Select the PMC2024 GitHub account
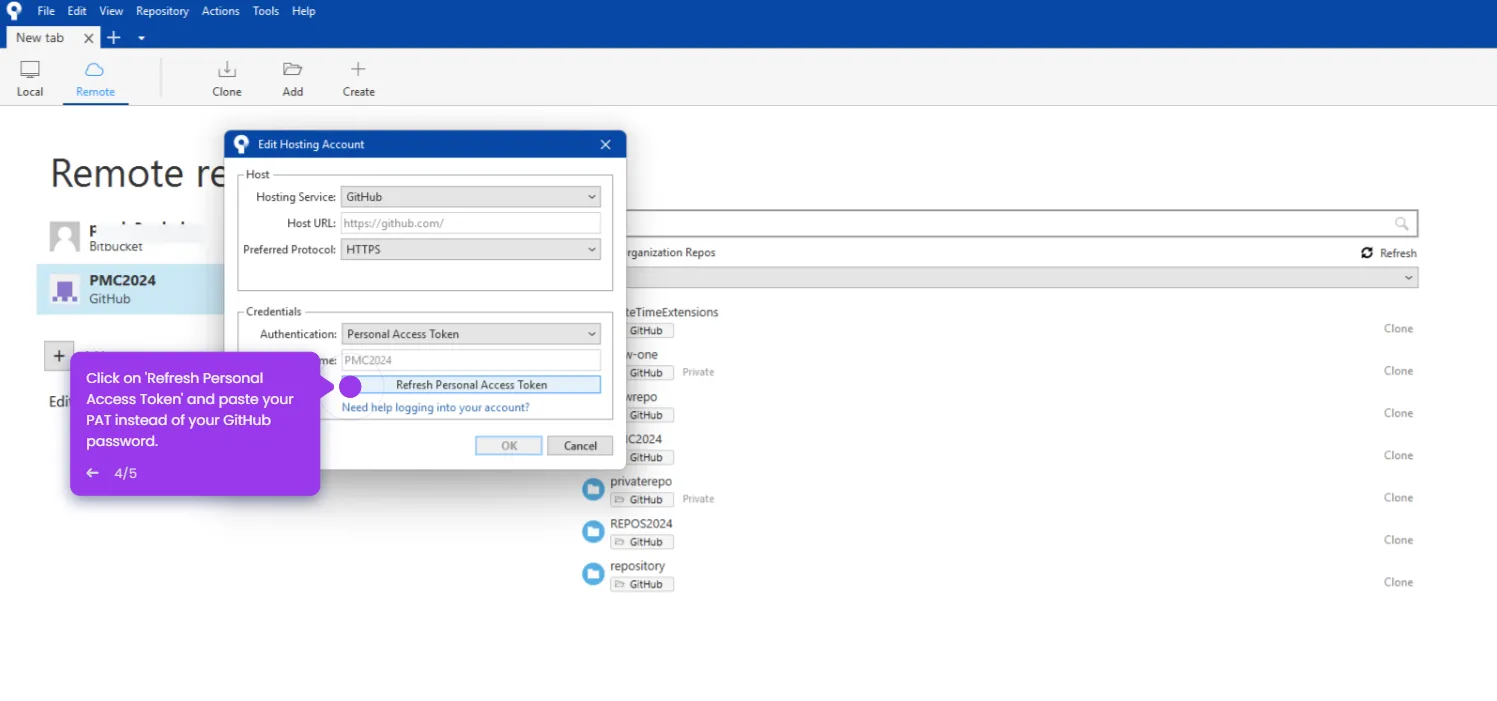This screenshot has width=1497, height=701. pos(130,289)
